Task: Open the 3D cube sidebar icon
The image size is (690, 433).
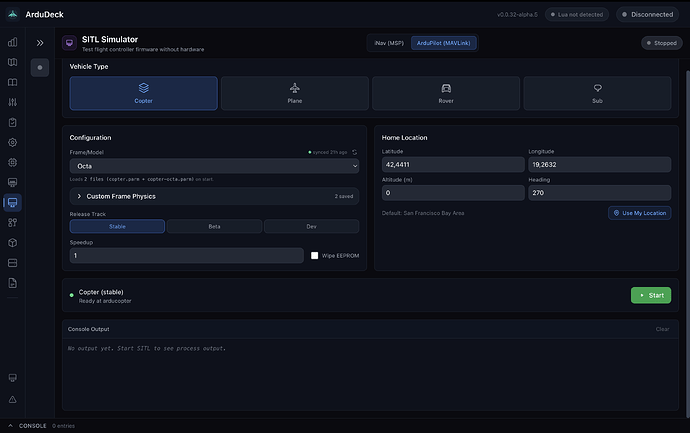Action: pyautogui.click(x=13, y=243)
